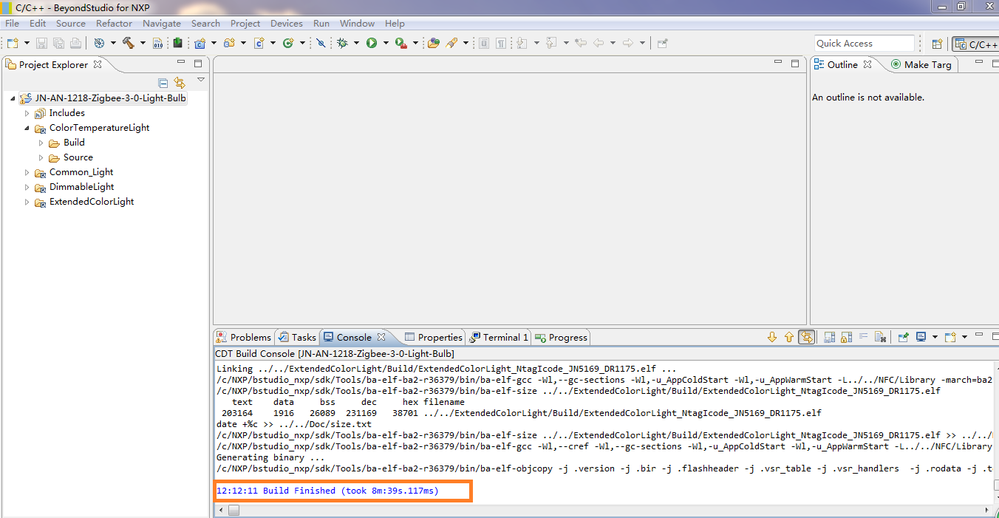999x518 pixels.
Task: Open the Run button dropdown arrow
Action: point(385,43)
